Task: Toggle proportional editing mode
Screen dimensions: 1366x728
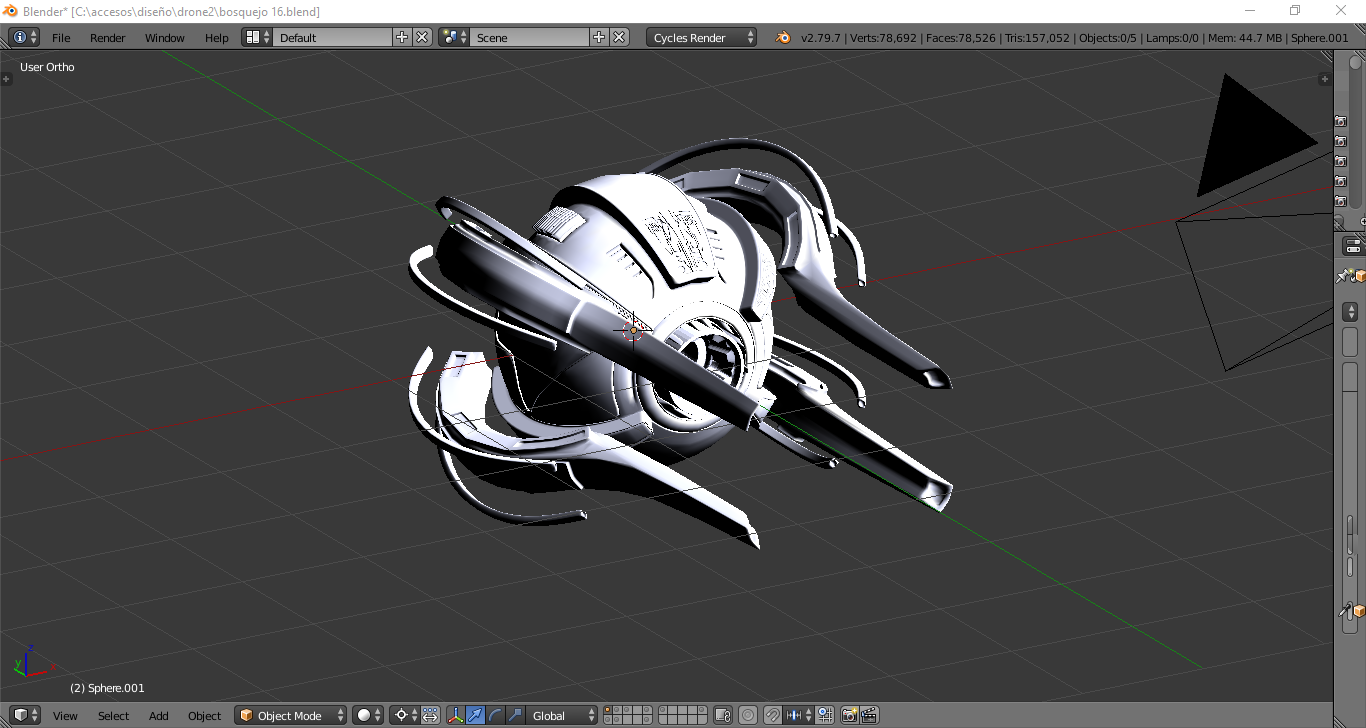Action: pyautogui.click(x=748, y=715)
